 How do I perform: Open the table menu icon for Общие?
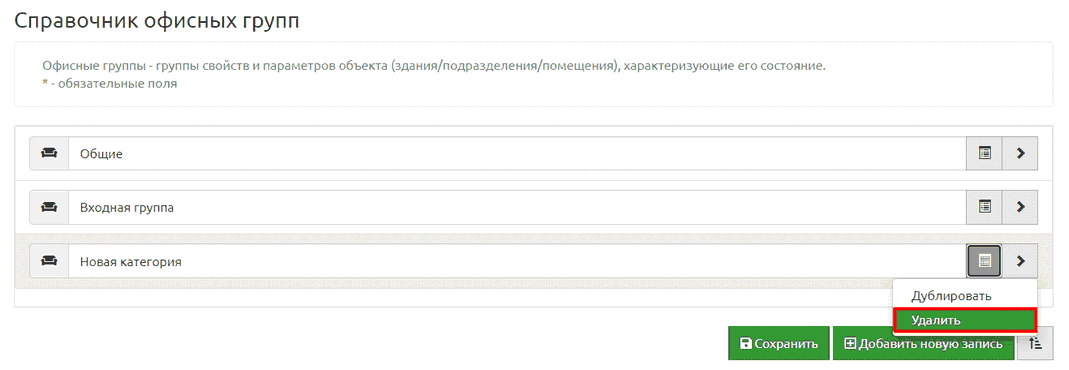(984, 153)
